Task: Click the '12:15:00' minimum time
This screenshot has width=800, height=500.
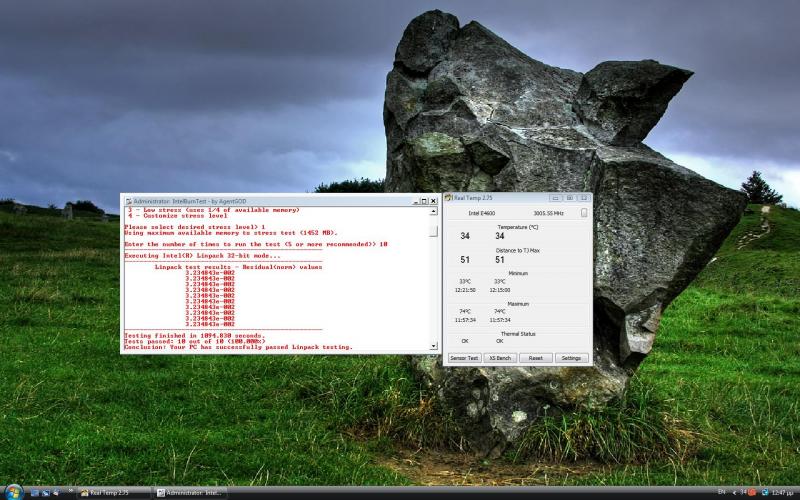Action: click(499, 290)
